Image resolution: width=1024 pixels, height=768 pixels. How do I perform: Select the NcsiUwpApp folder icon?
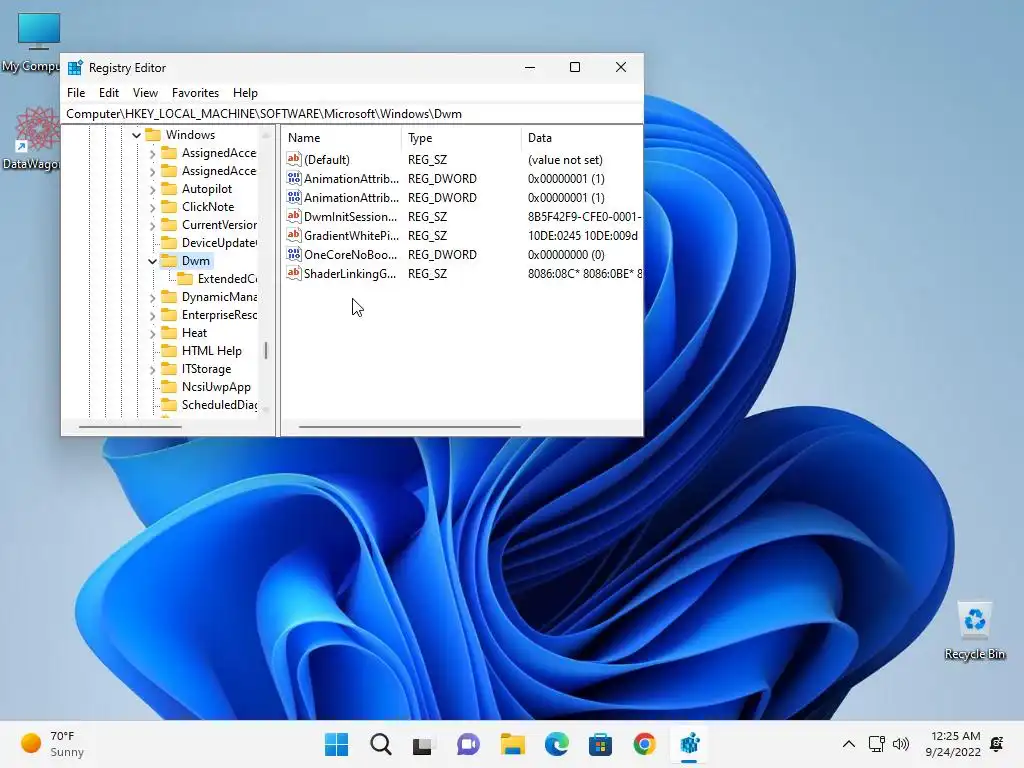(x=169, y=387)
